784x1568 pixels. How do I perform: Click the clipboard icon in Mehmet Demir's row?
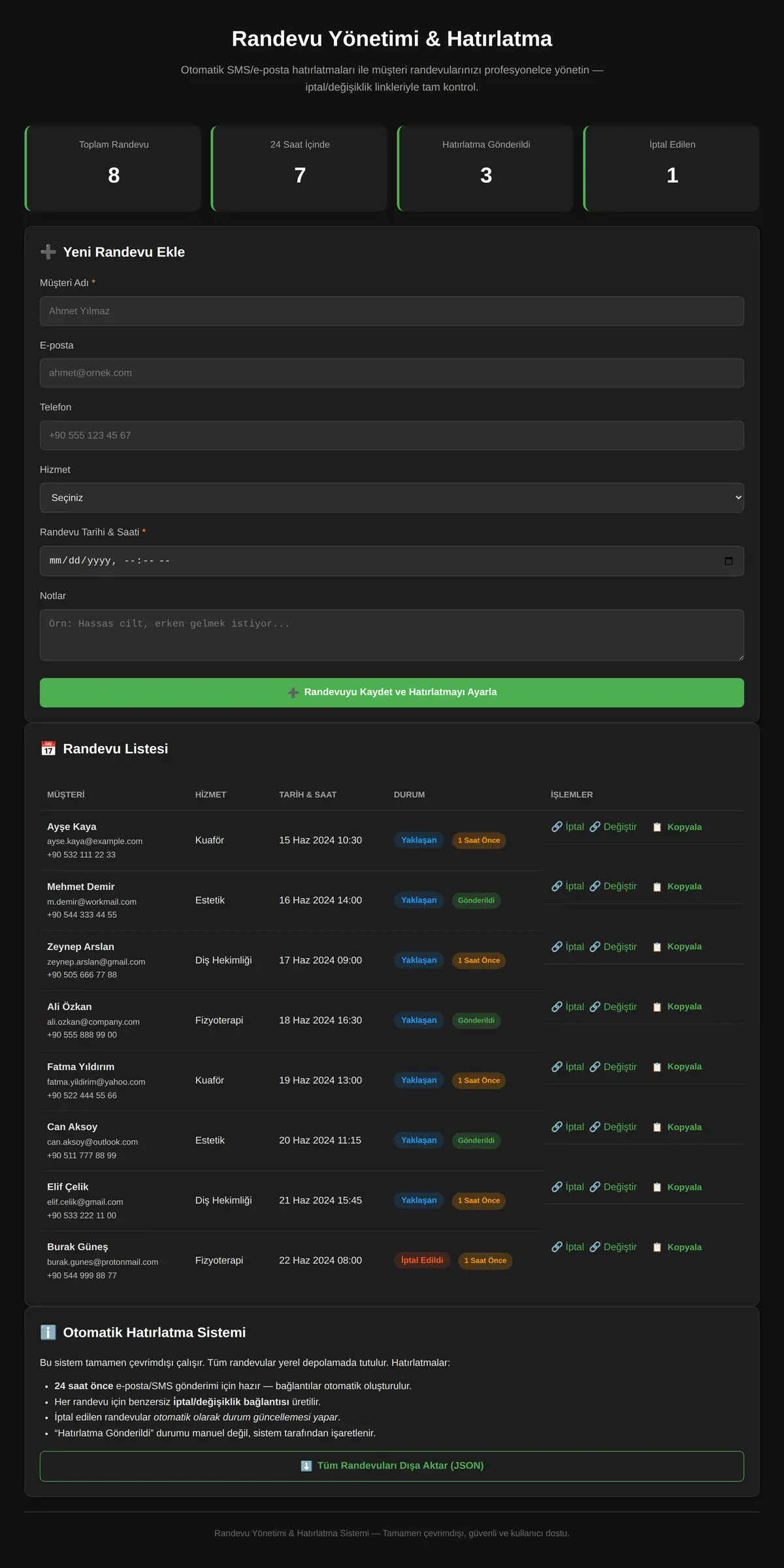pyautogui.click(x=657, y=887)
